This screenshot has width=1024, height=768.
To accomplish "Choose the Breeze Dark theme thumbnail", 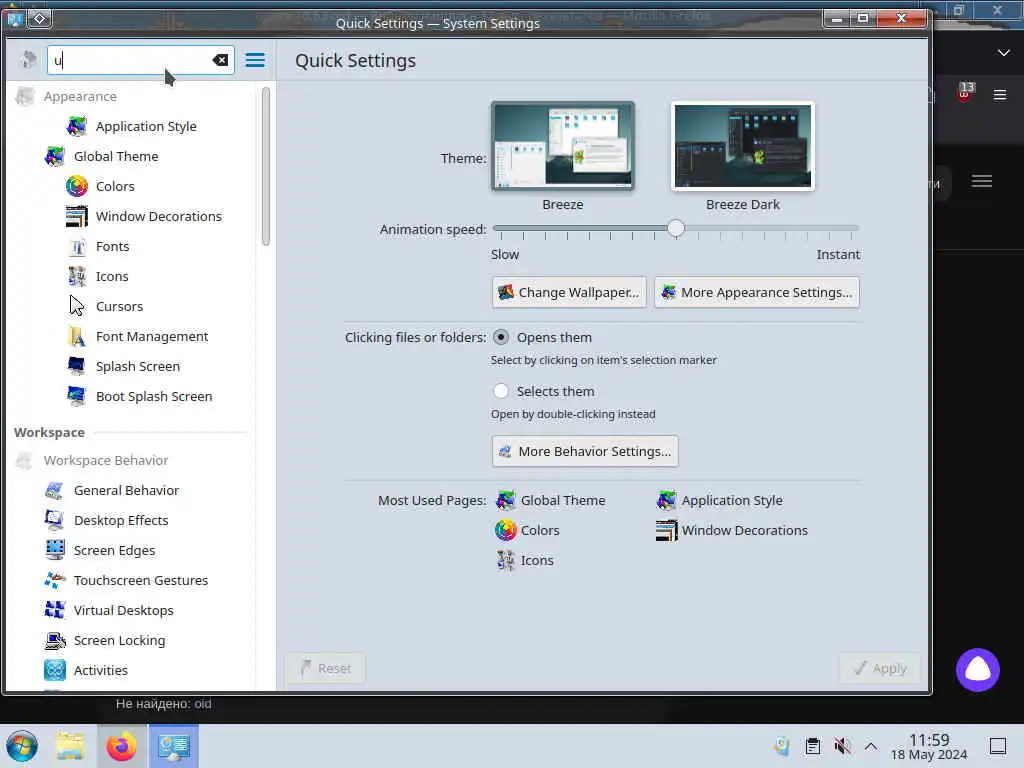I will coord(743,146).
